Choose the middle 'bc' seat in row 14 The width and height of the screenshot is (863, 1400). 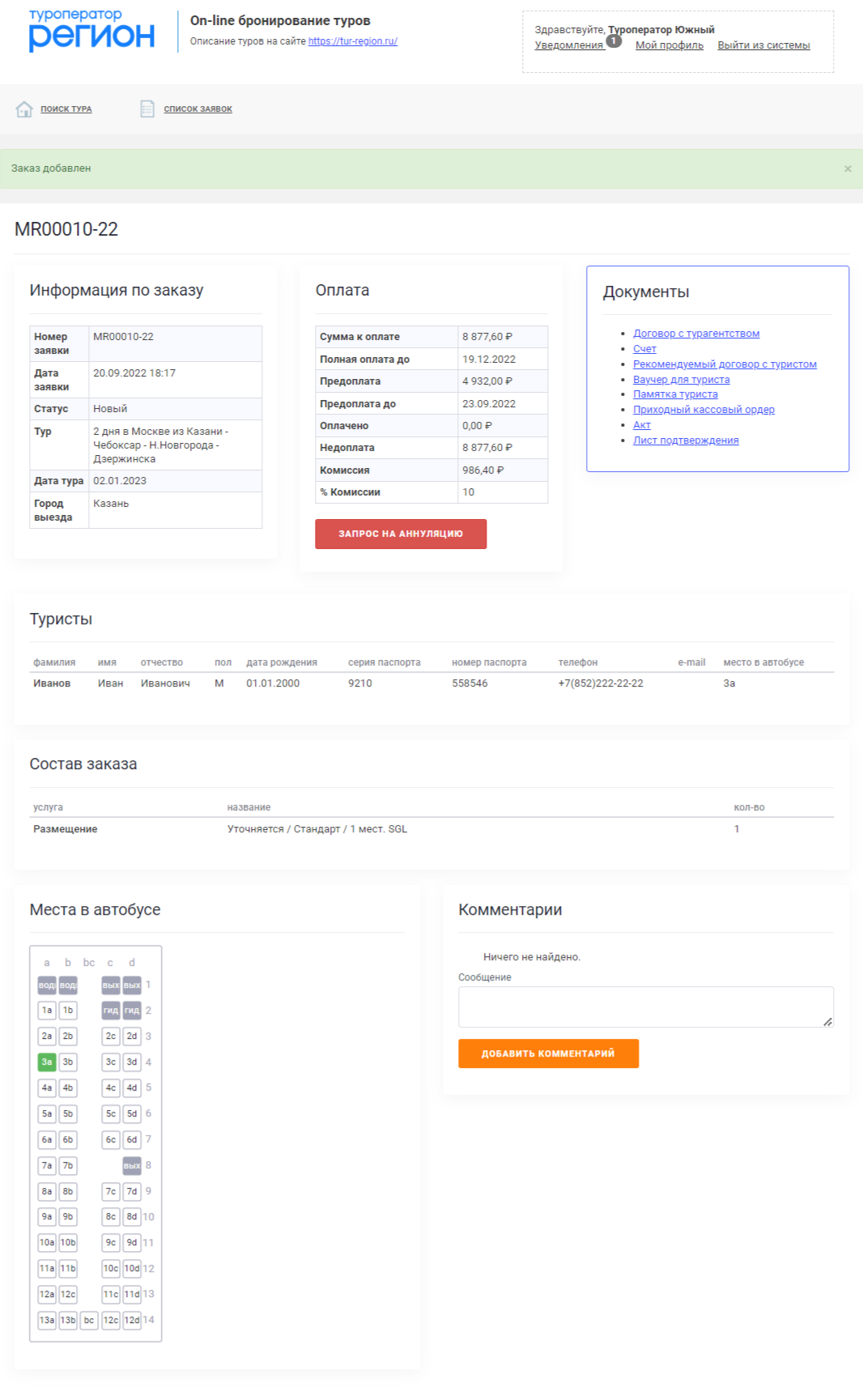click(89, 1320)
